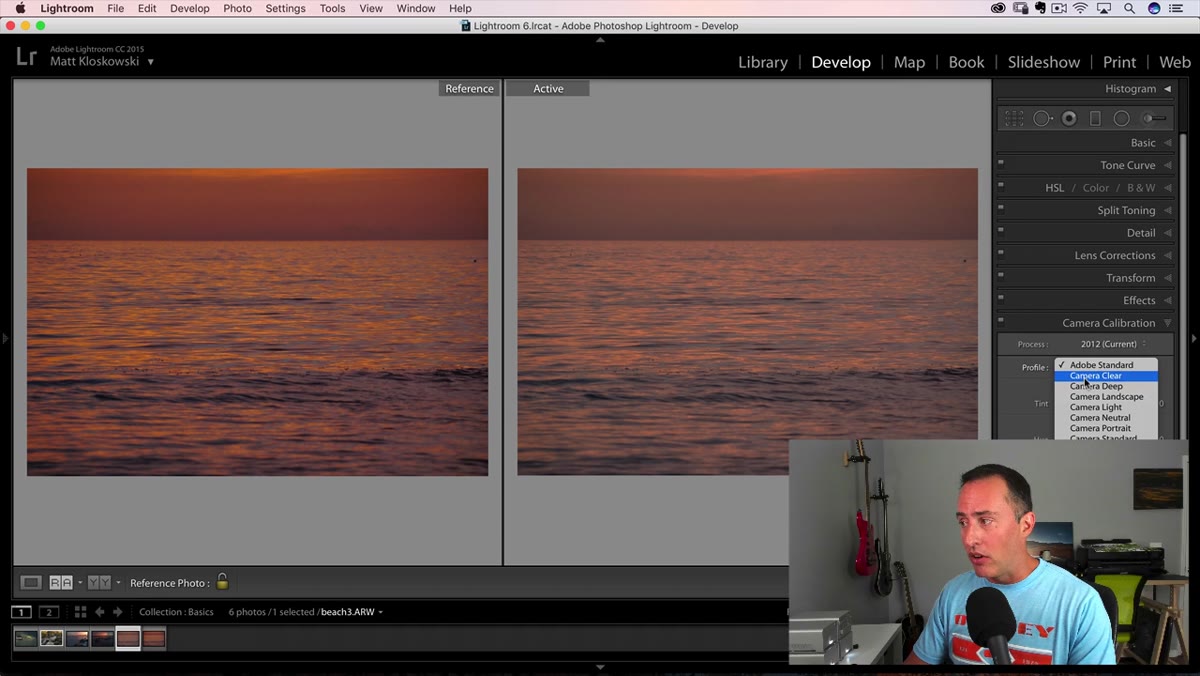Viewport: 1200px width, 676px height.
Task: Switch to the Print module
Action: tap(1119, 62)
